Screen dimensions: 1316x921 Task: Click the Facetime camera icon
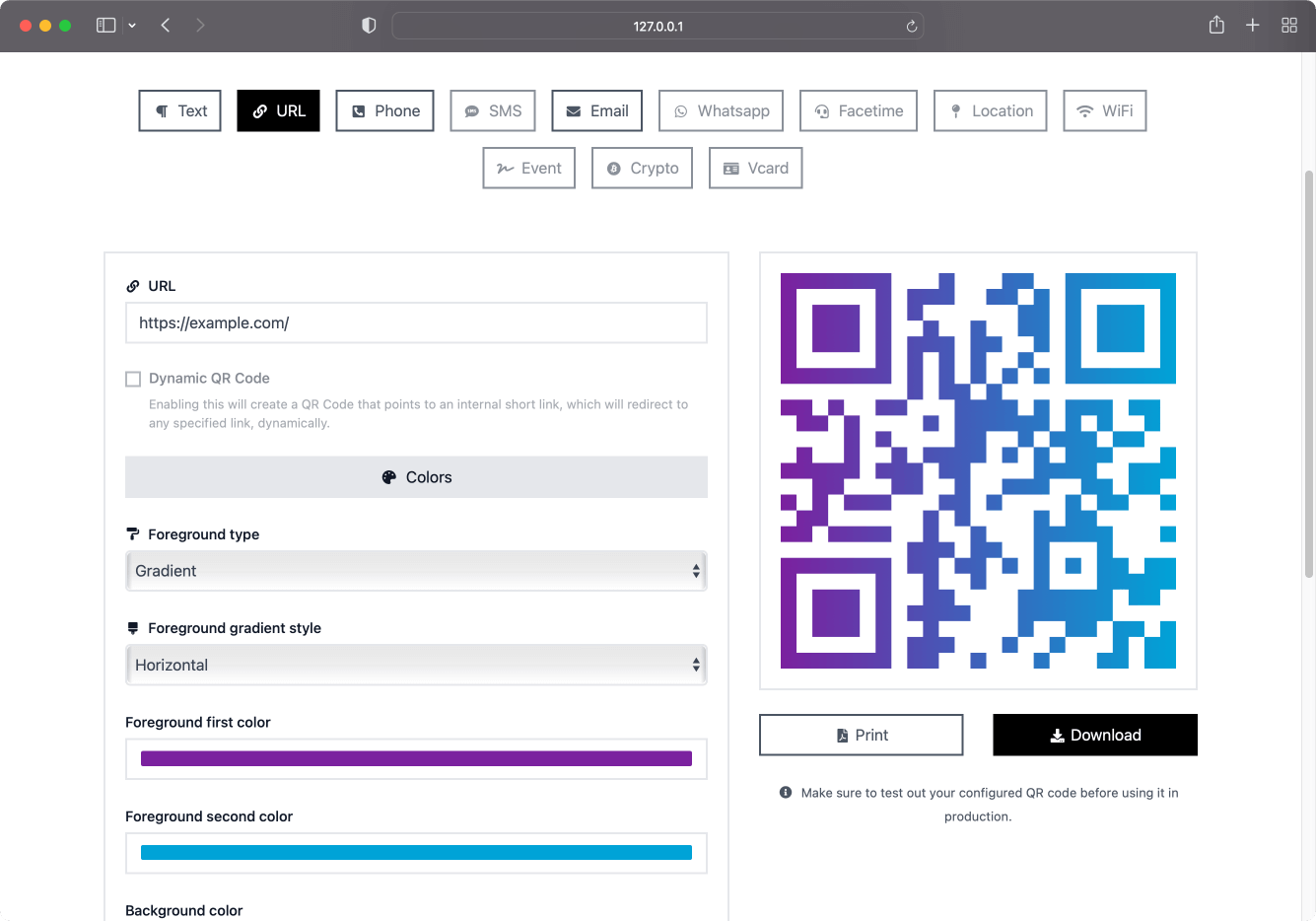pyautogui.click(x=821, y=110)
